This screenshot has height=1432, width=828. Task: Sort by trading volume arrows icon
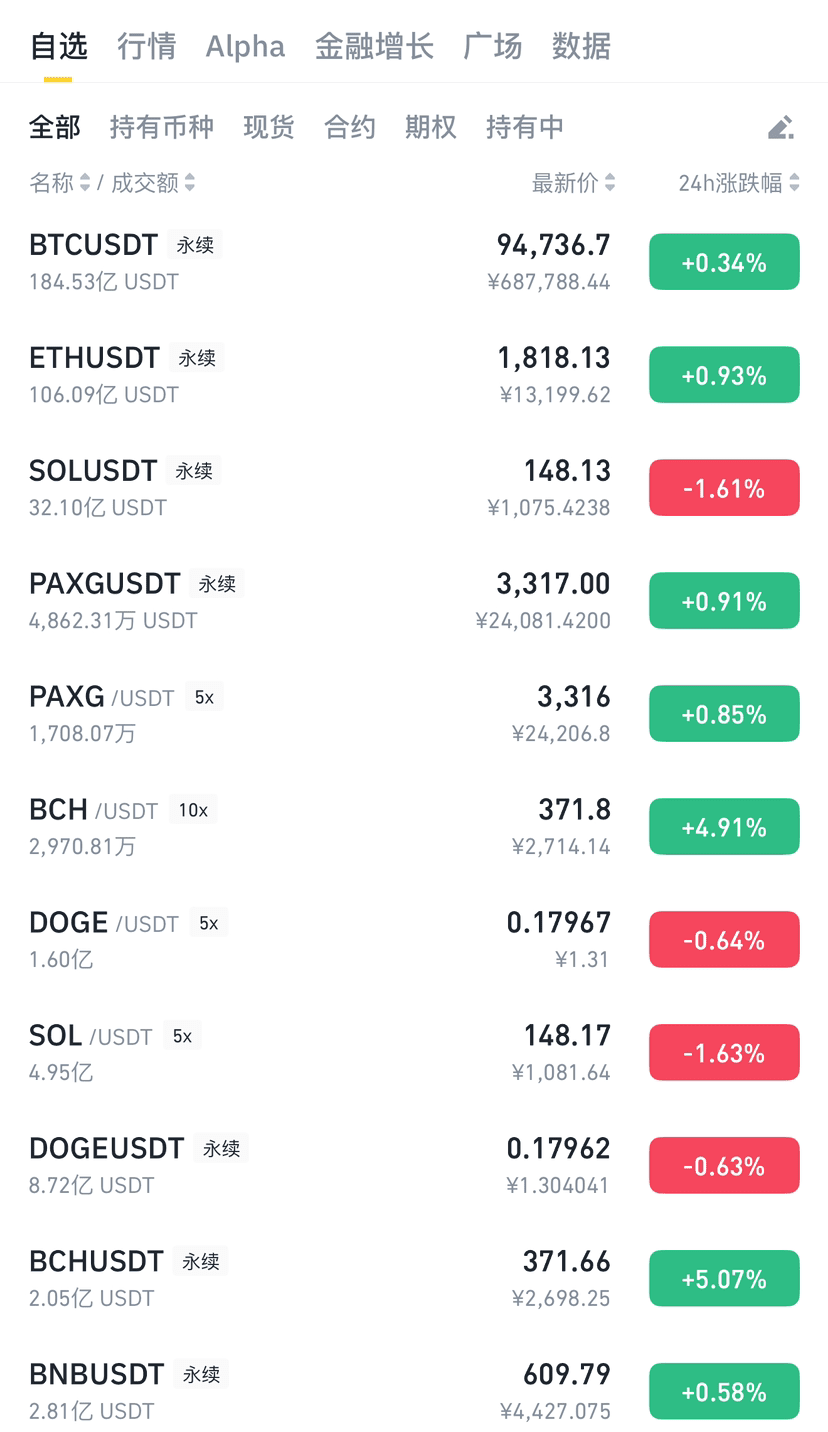pyautogui.click(x=190, y=183)
